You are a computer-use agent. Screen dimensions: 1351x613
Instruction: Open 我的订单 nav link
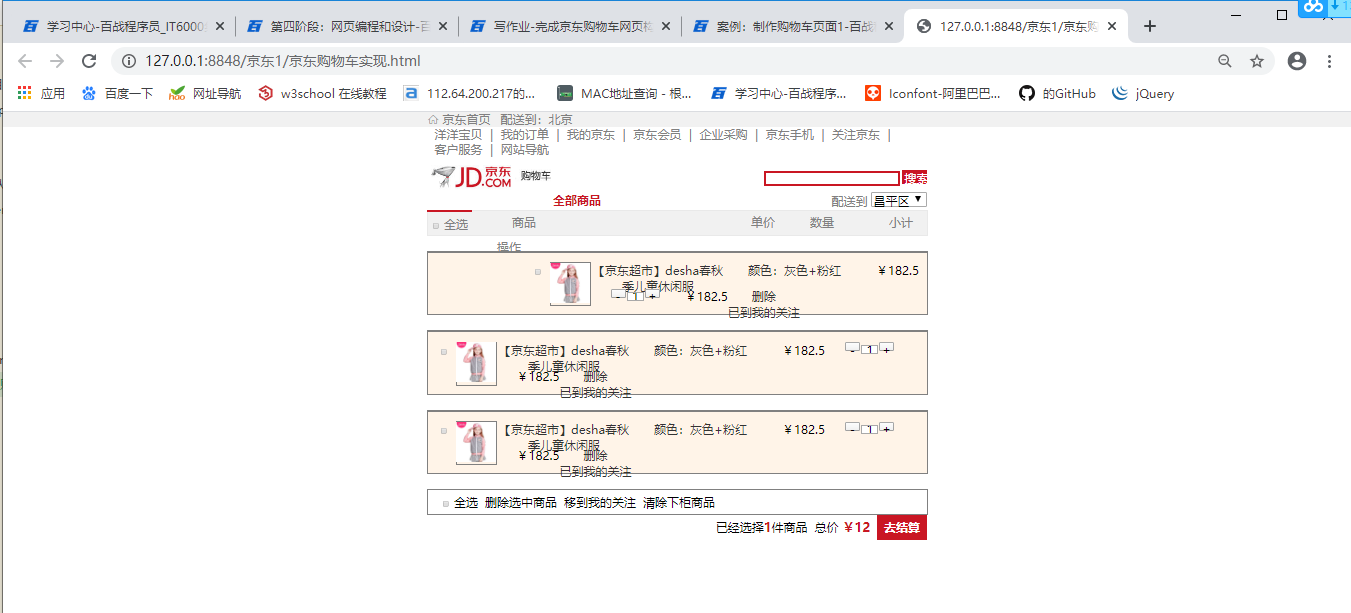click(x=525, y=134)
